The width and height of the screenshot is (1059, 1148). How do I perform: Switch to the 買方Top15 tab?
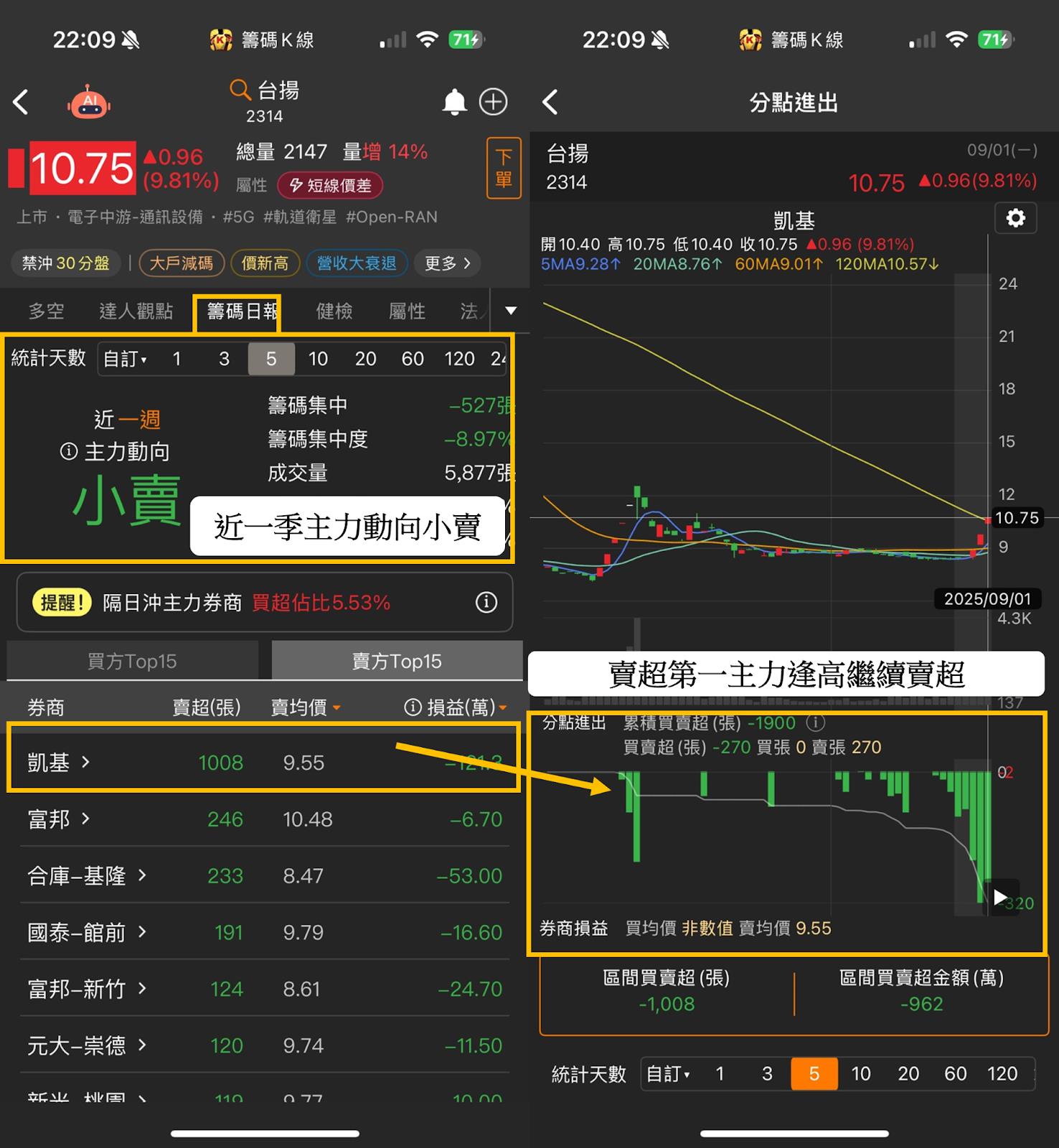click(132, 661)
